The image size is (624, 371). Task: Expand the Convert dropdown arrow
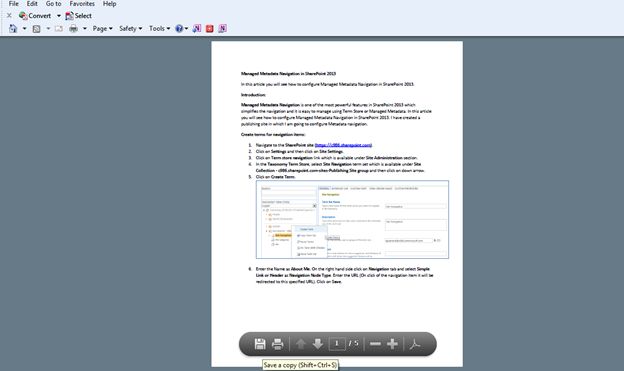point(58,16)
